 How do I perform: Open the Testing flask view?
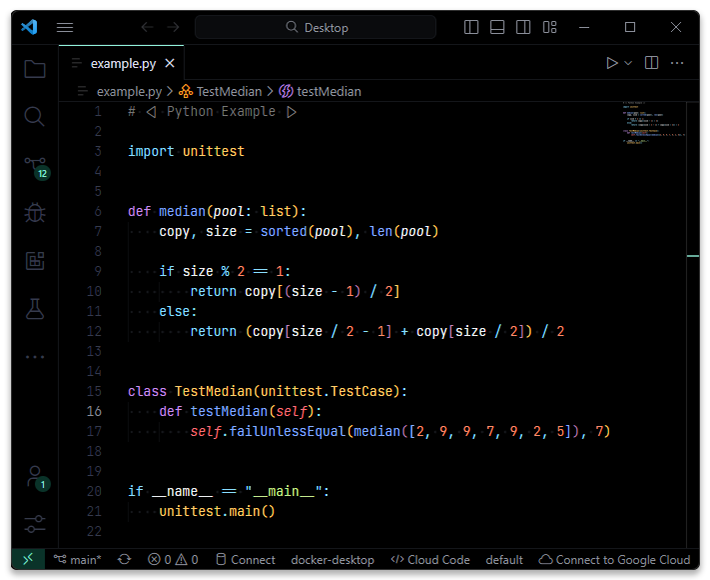[35, 309]
